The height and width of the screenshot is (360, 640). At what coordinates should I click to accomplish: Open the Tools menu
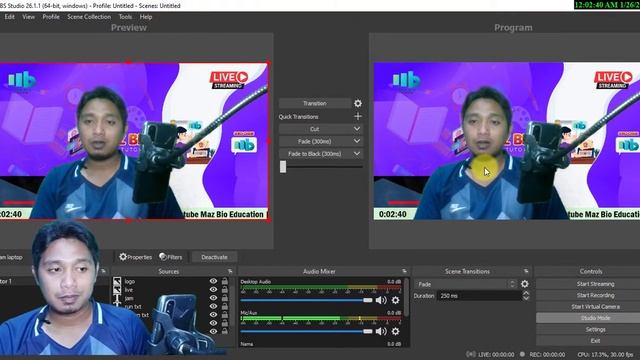125,17
